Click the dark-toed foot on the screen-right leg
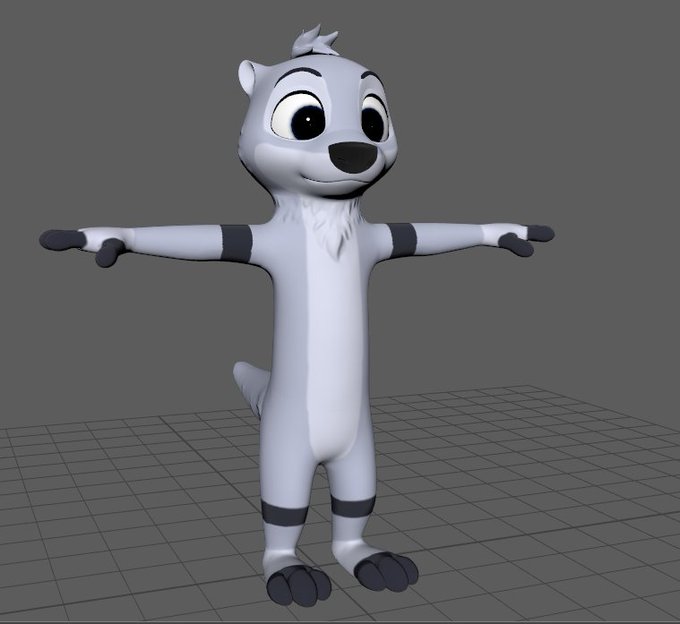 tap(386, 572)
